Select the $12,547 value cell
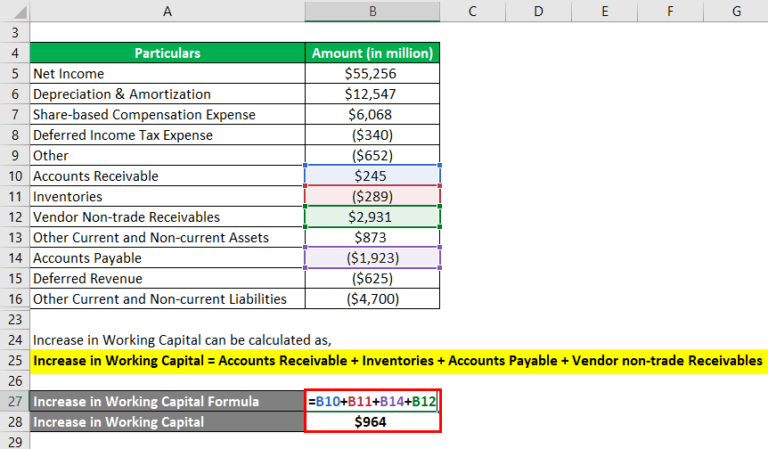 (372, 94)
